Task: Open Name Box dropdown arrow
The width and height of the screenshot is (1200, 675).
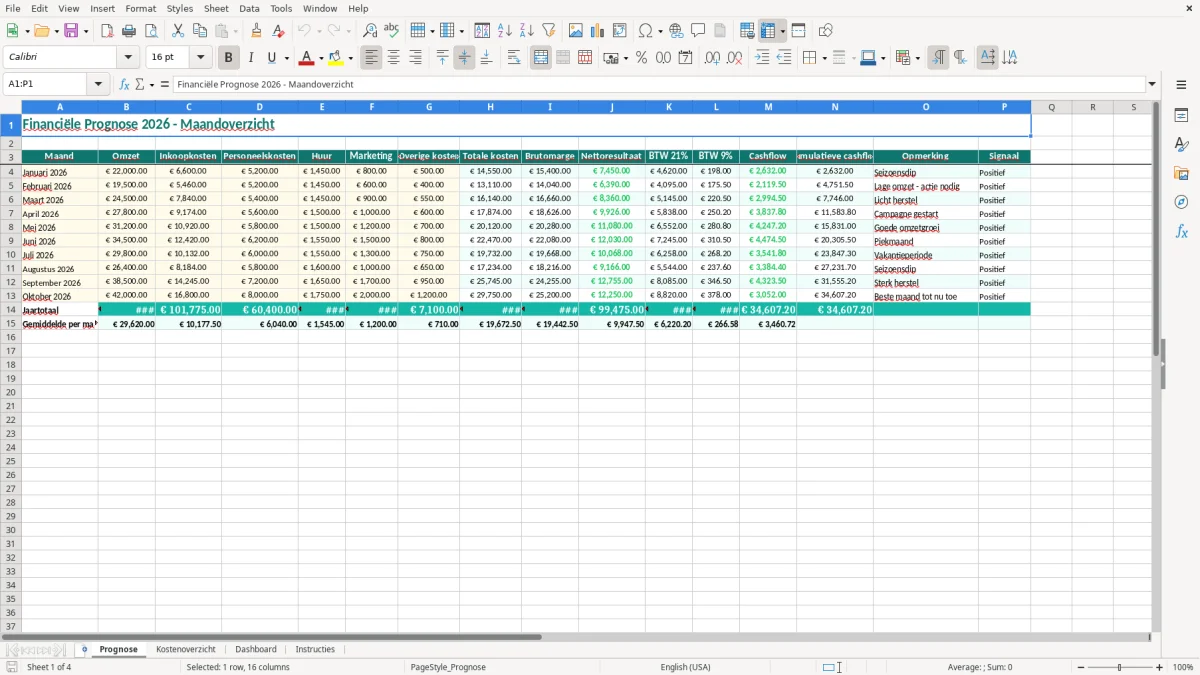Action: click(99, 85)
